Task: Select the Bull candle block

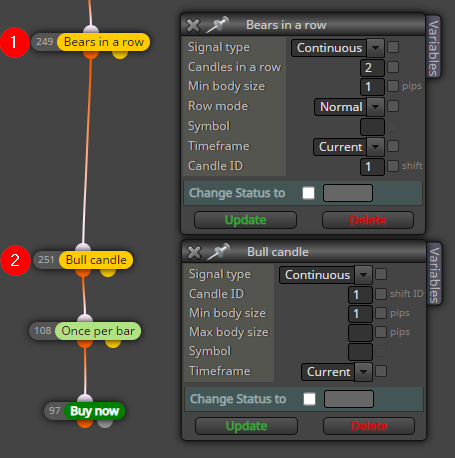Action: click(96, 260)
